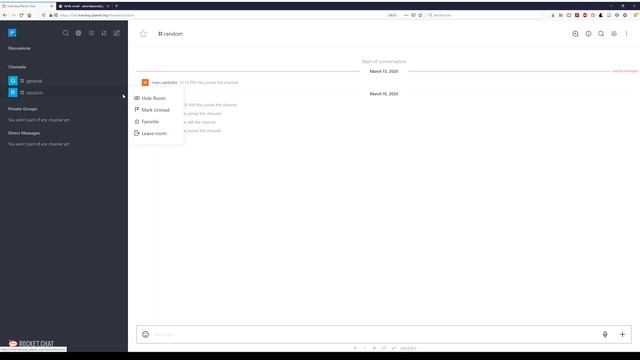Click the user avatar in sidebar header
This screenshot has height=360, width=640.
pyautogui.click(x=12, y=33)
